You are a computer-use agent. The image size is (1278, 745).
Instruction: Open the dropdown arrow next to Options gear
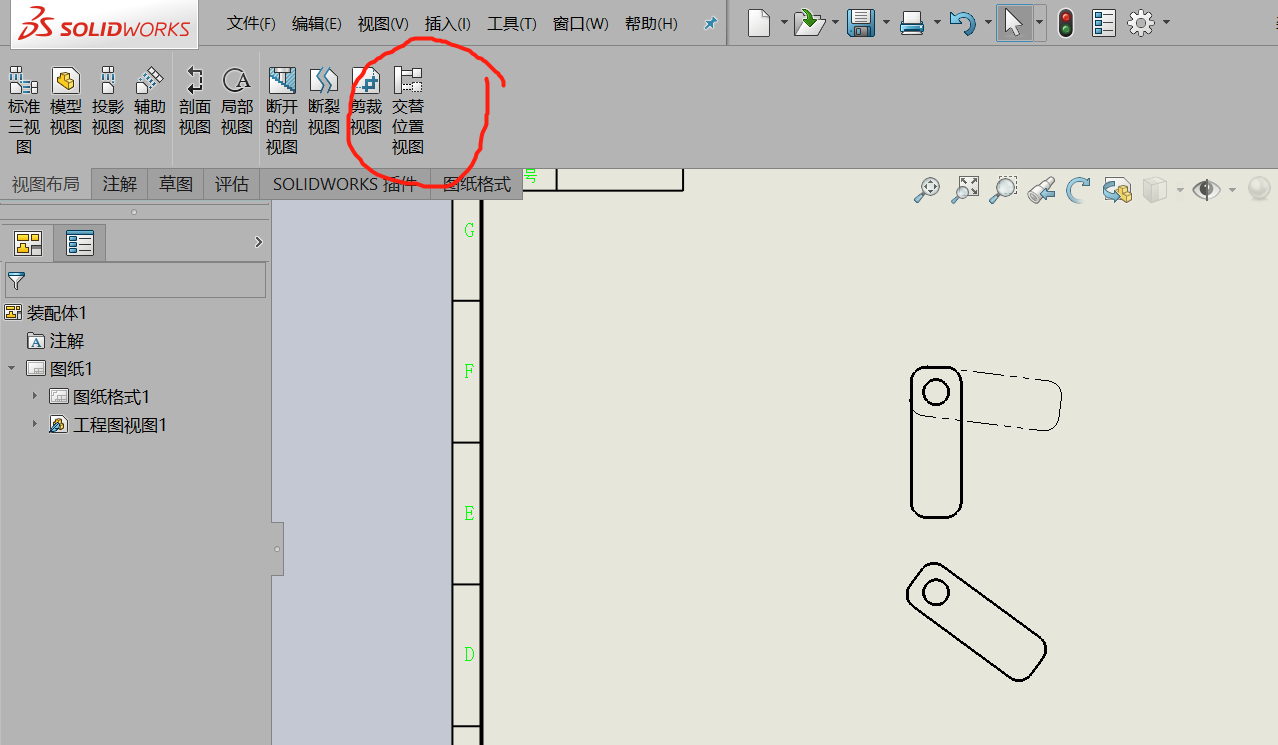1166,23
